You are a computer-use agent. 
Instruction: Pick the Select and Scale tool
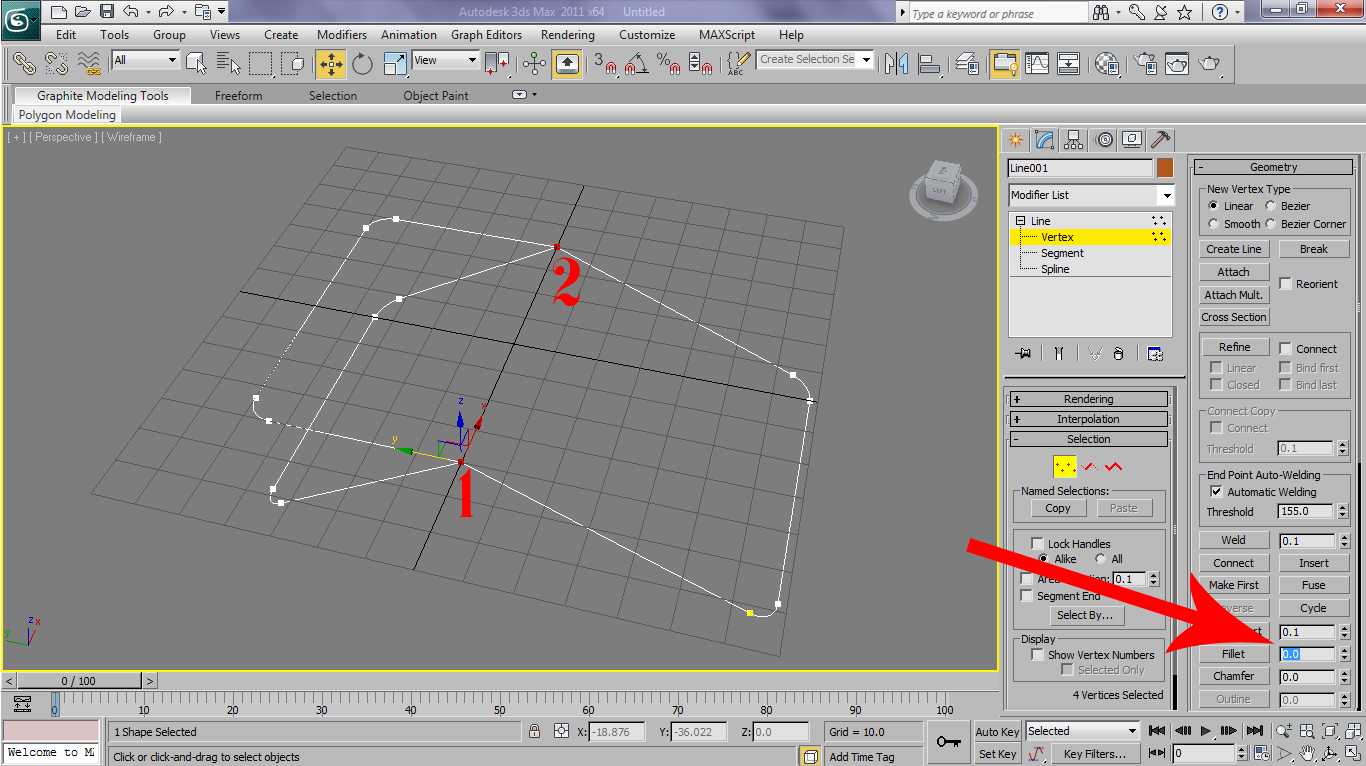point(395,63)
